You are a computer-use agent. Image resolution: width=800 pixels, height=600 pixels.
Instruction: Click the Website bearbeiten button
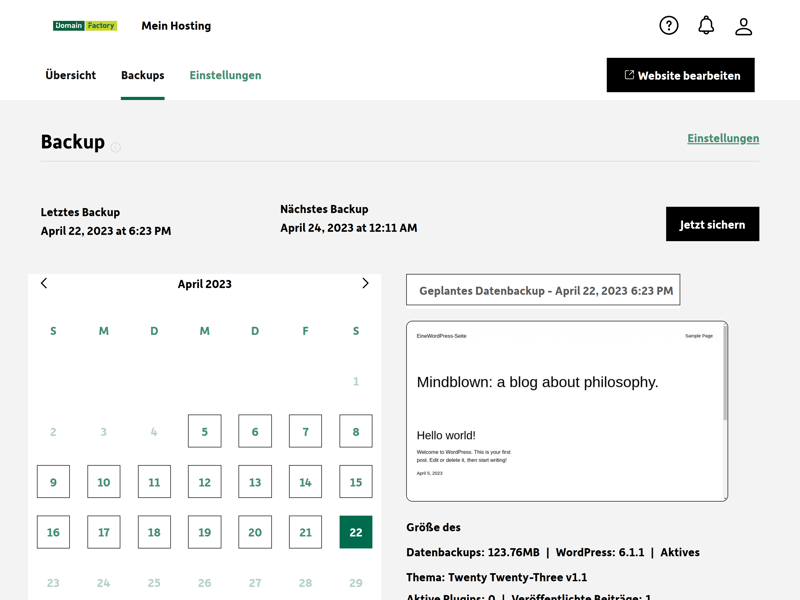point(680,75)
